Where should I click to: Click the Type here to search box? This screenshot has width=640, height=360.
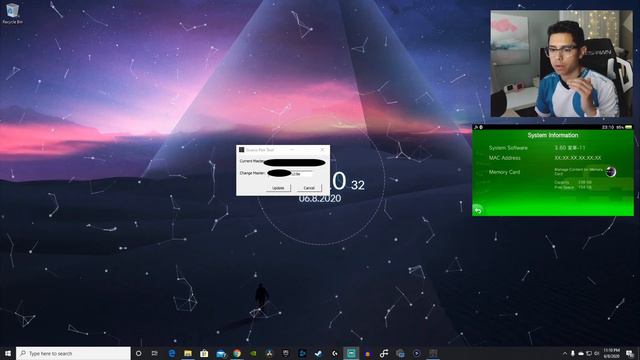click(73, 353)
